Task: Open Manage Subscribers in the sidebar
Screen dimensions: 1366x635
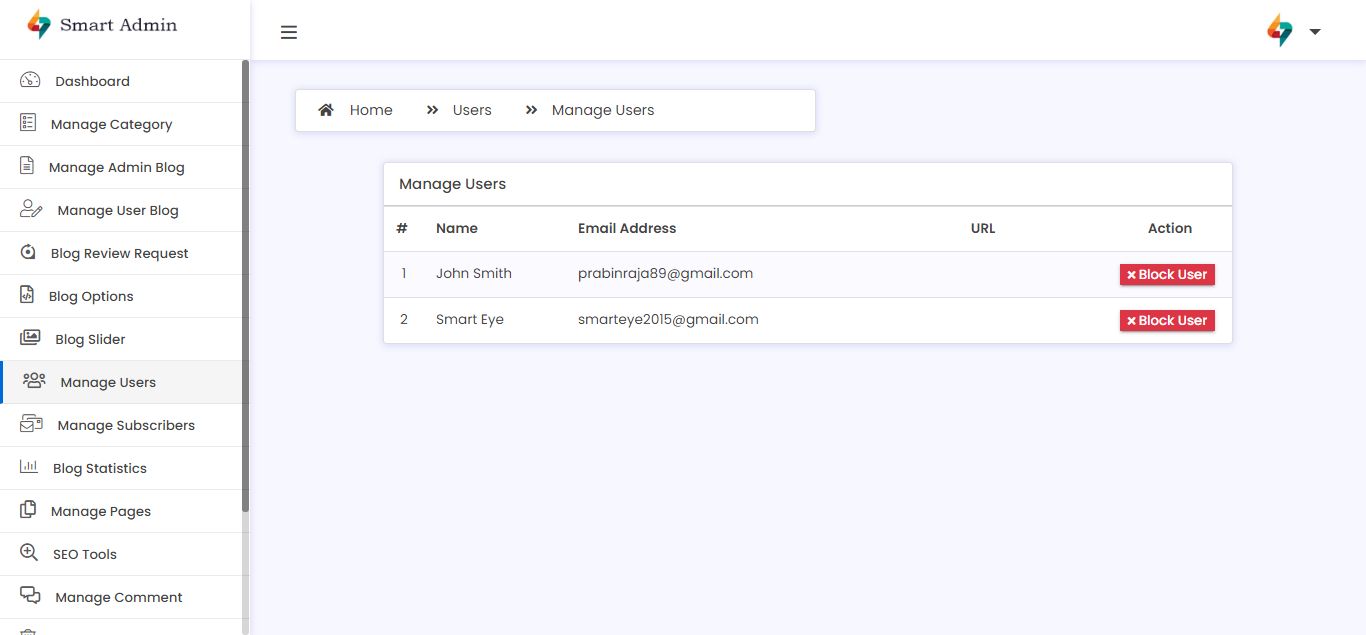Action: (126, 425)
